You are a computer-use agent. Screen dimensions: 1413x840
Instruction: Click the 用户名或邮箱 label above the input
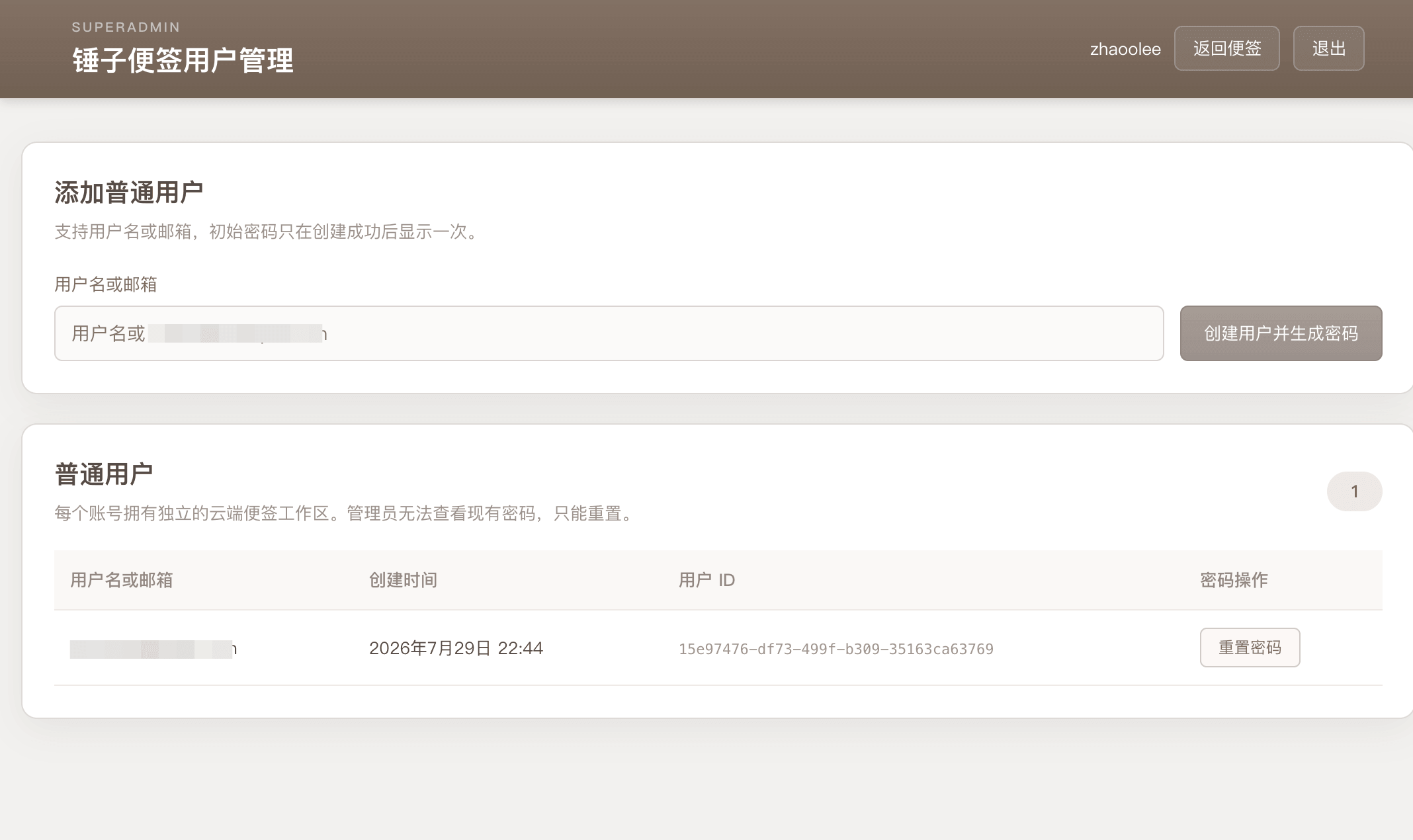tap(106, 284)
